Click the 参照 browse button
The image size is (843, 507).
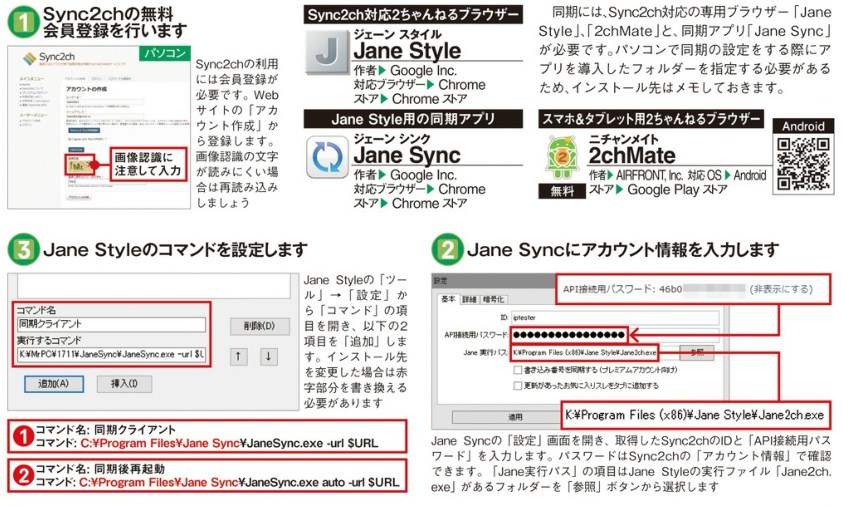(x=697, y=353)
